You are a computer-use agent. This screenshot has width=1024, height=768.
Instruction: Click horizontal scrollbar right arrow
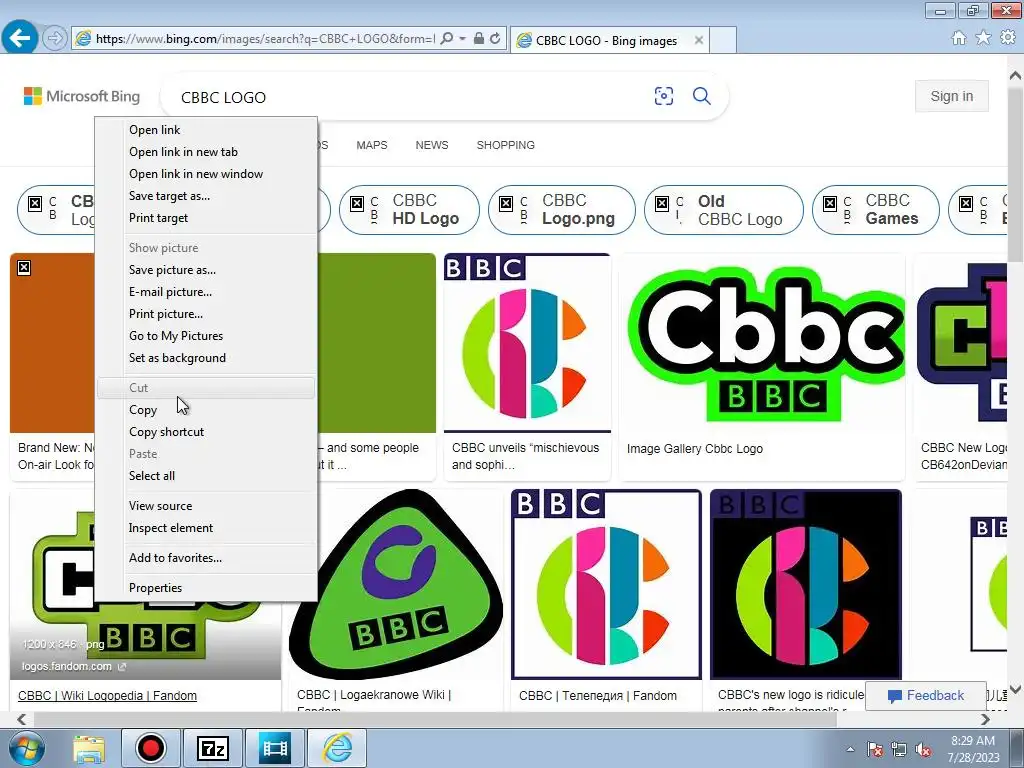coord(985,720)
